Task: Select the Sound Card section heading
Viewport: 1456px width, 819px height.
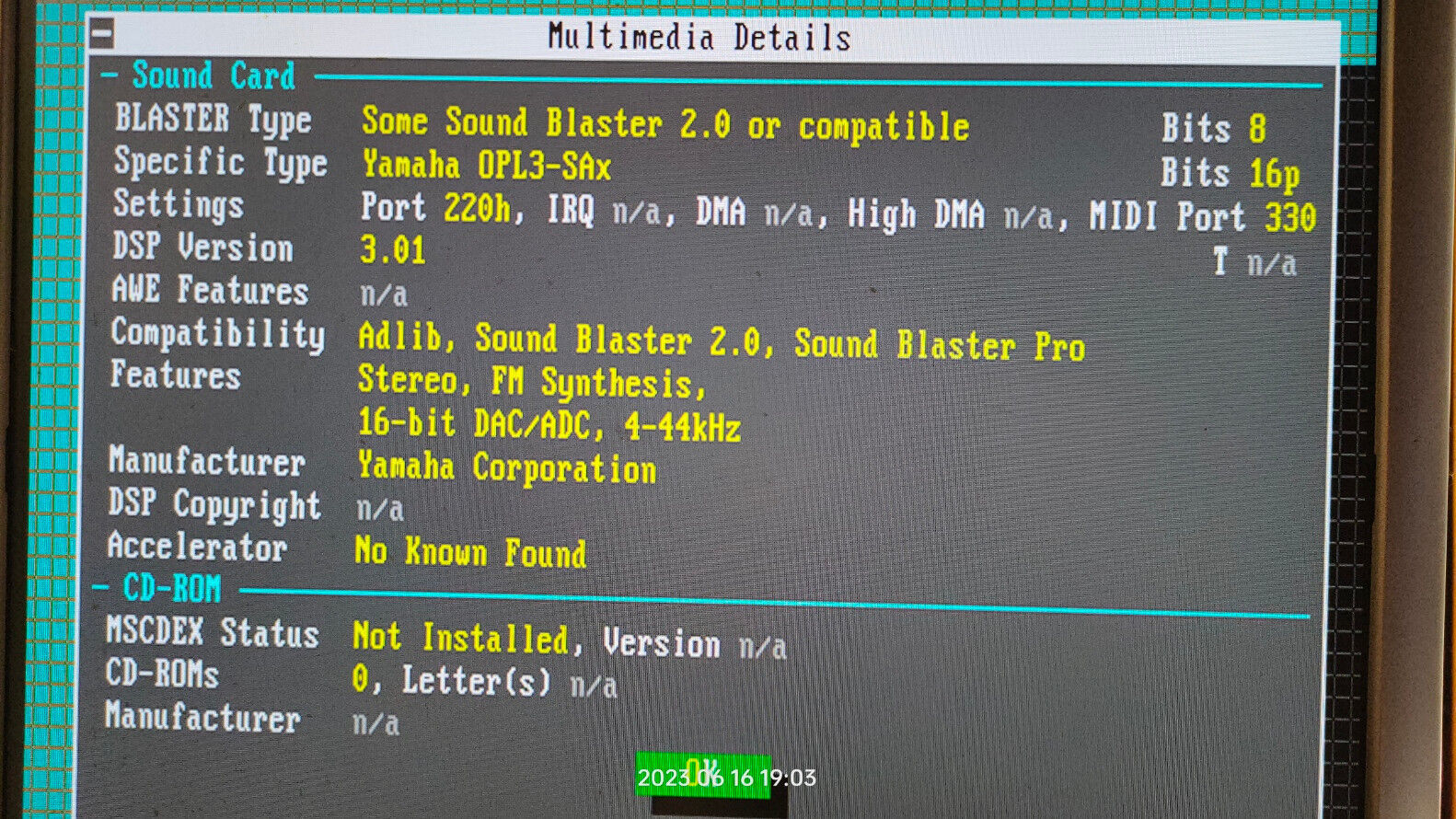Action: [214, 75]
